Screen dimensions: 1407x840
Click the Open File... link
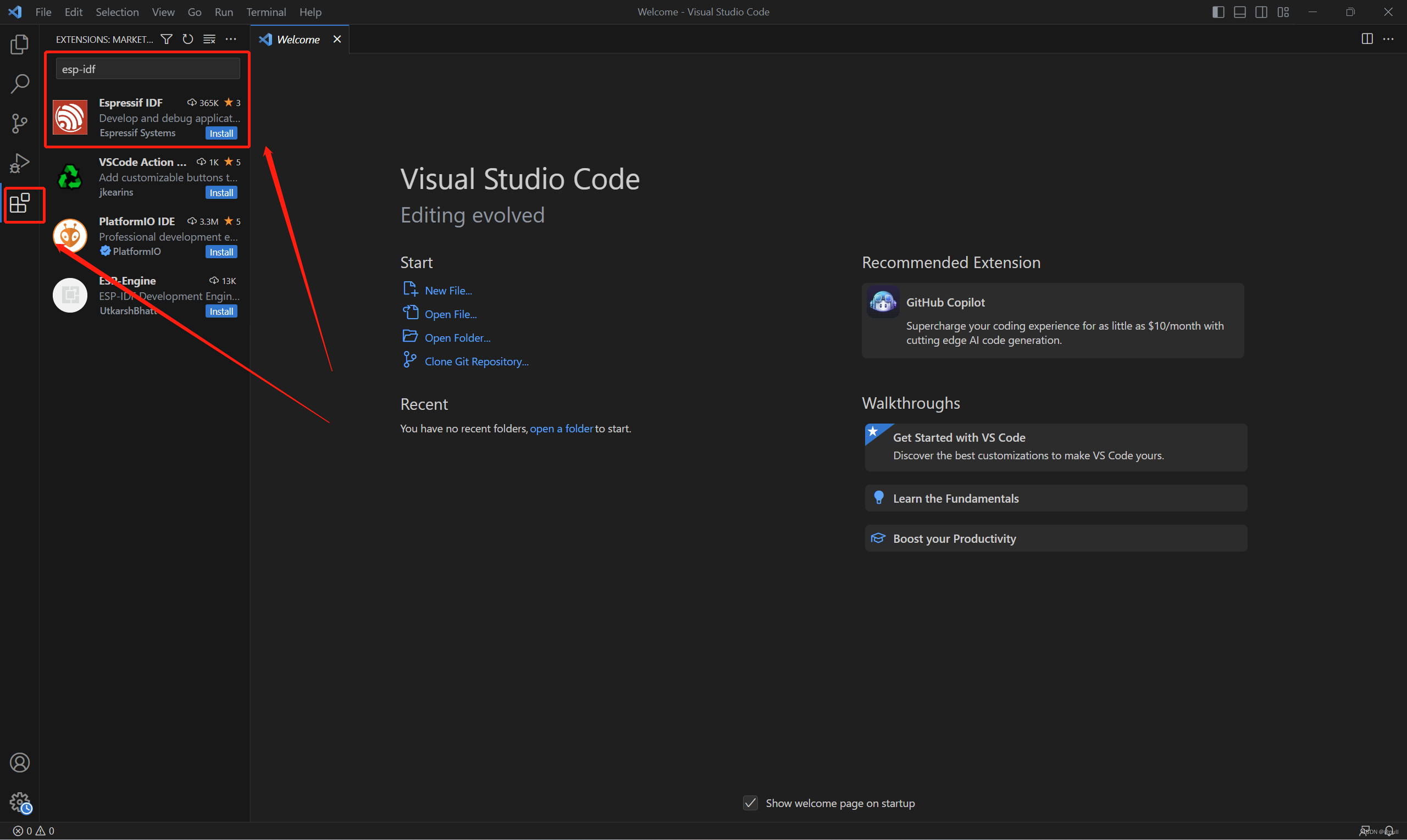coord(451,314)
